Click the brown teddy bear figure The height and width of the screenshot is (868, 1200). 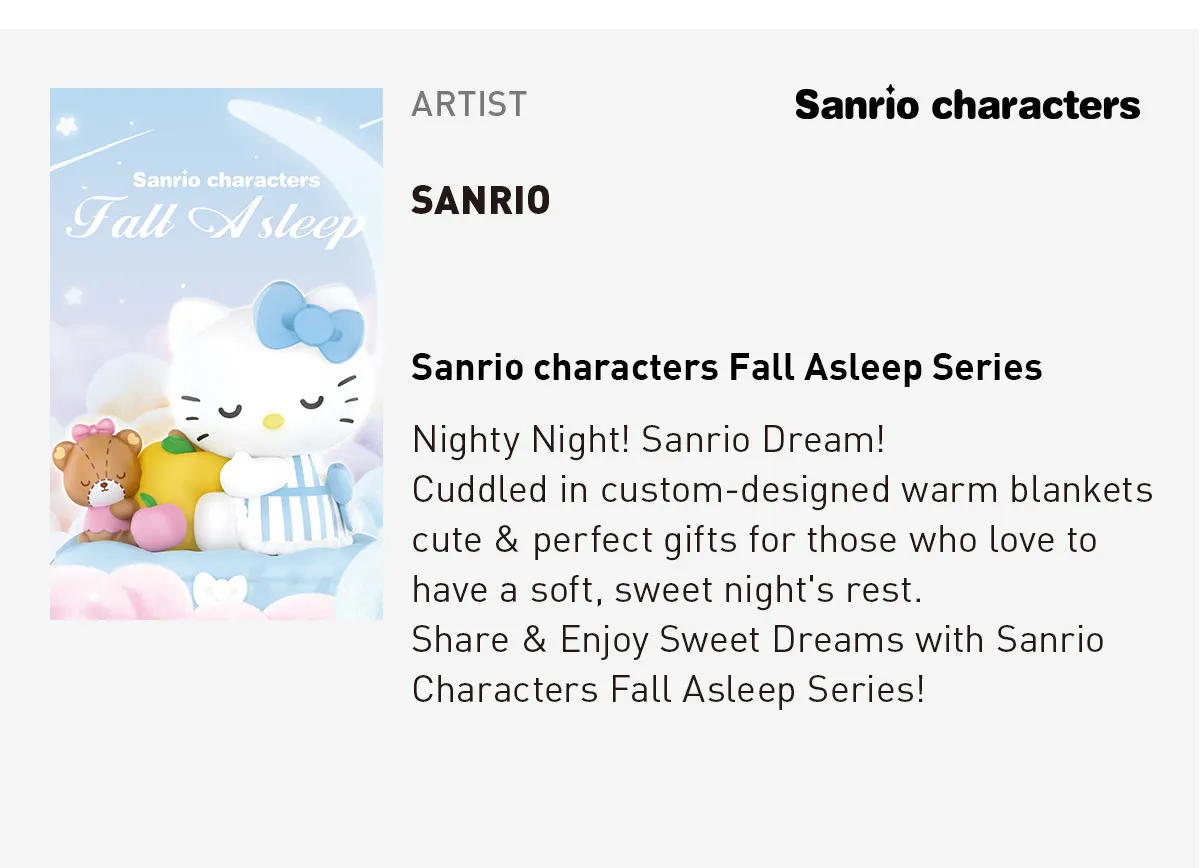pyautogui.click(x=97, y=480)
